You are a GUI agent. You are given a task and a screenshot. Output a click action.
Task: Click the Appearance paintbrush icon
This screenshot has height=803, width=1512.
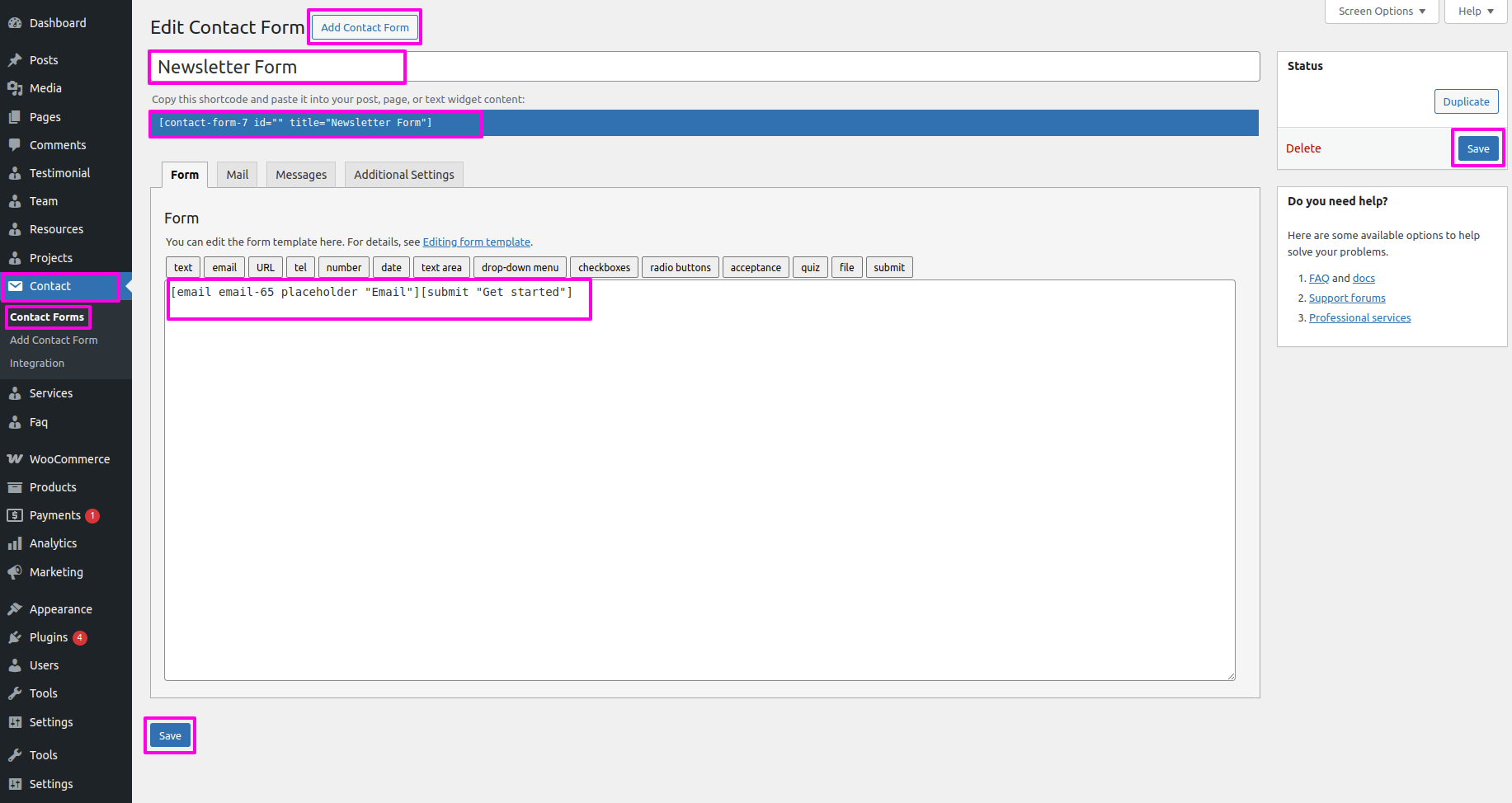[15, 609]
